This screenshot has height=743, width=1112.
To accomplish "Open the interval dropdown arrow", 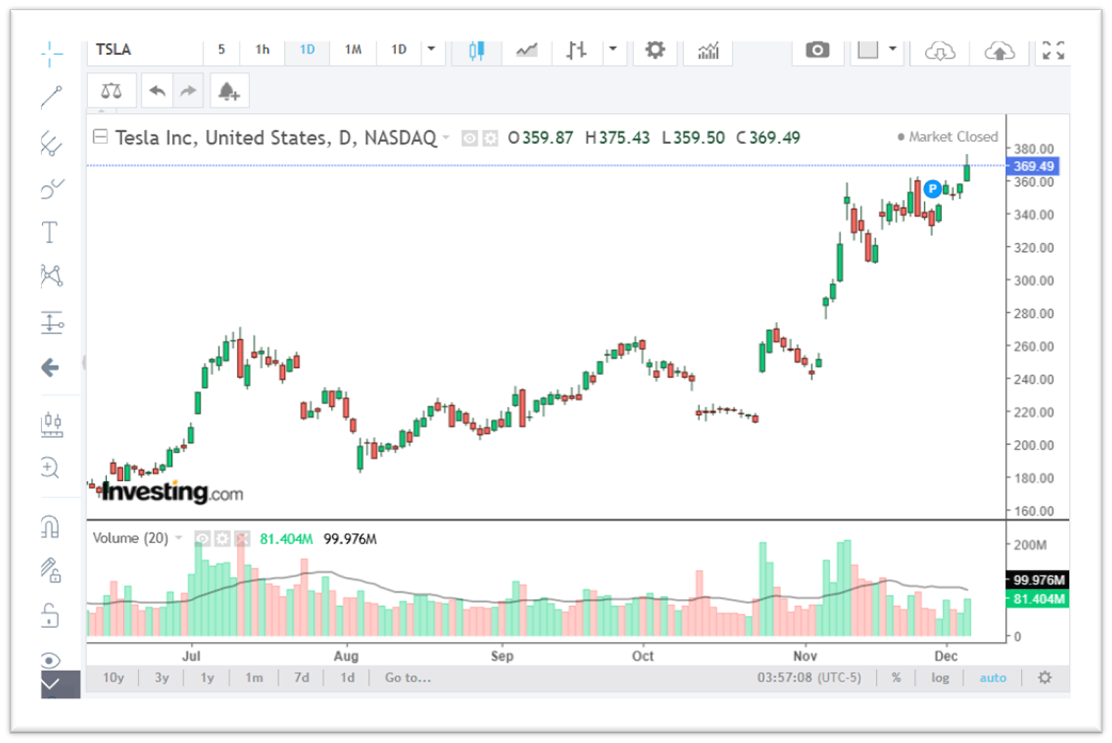I will (431, 50).
